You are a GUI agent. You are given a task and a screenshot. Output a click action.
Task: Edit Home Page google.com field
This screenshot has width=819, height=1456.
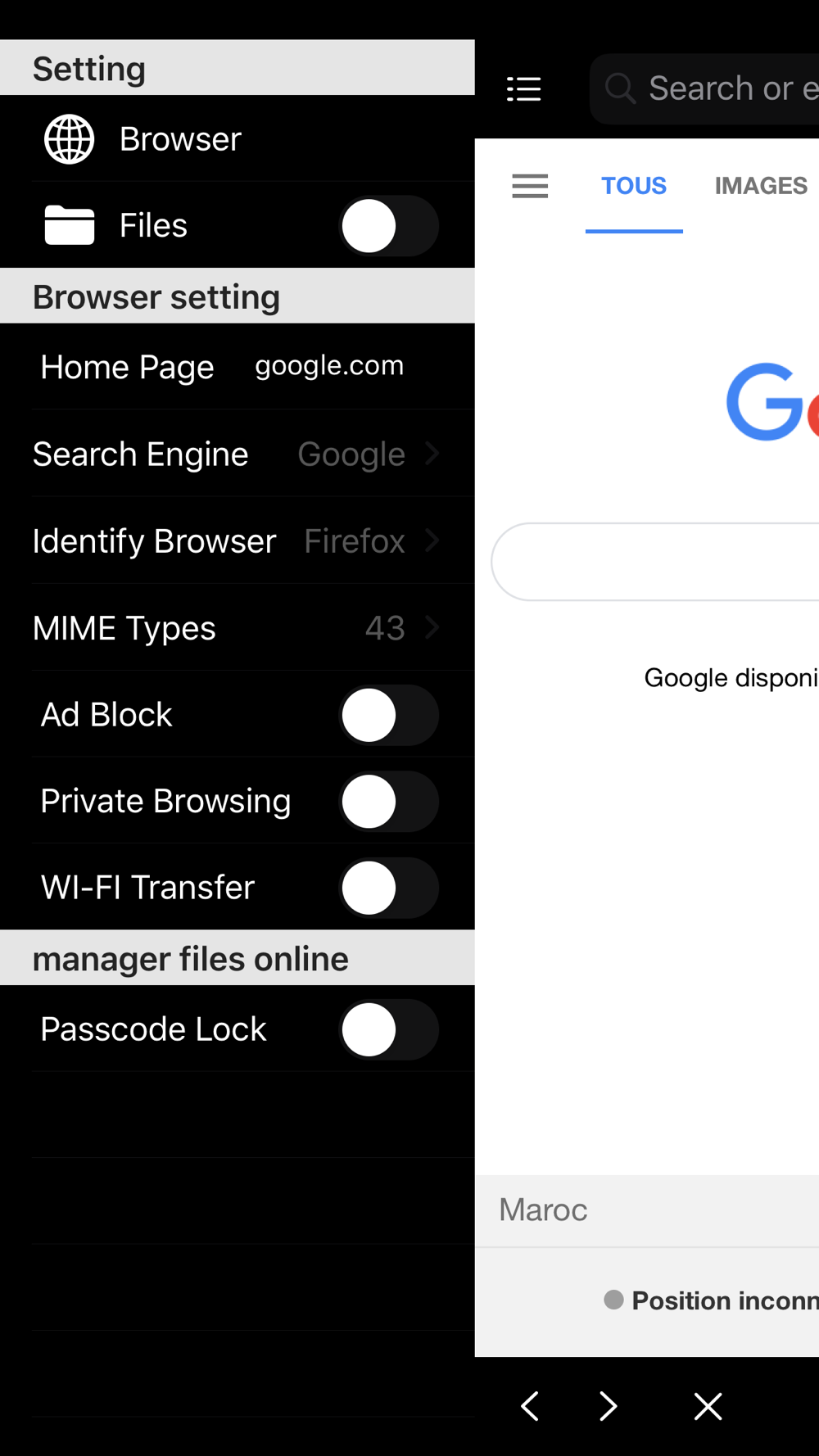tap(329, 365)
